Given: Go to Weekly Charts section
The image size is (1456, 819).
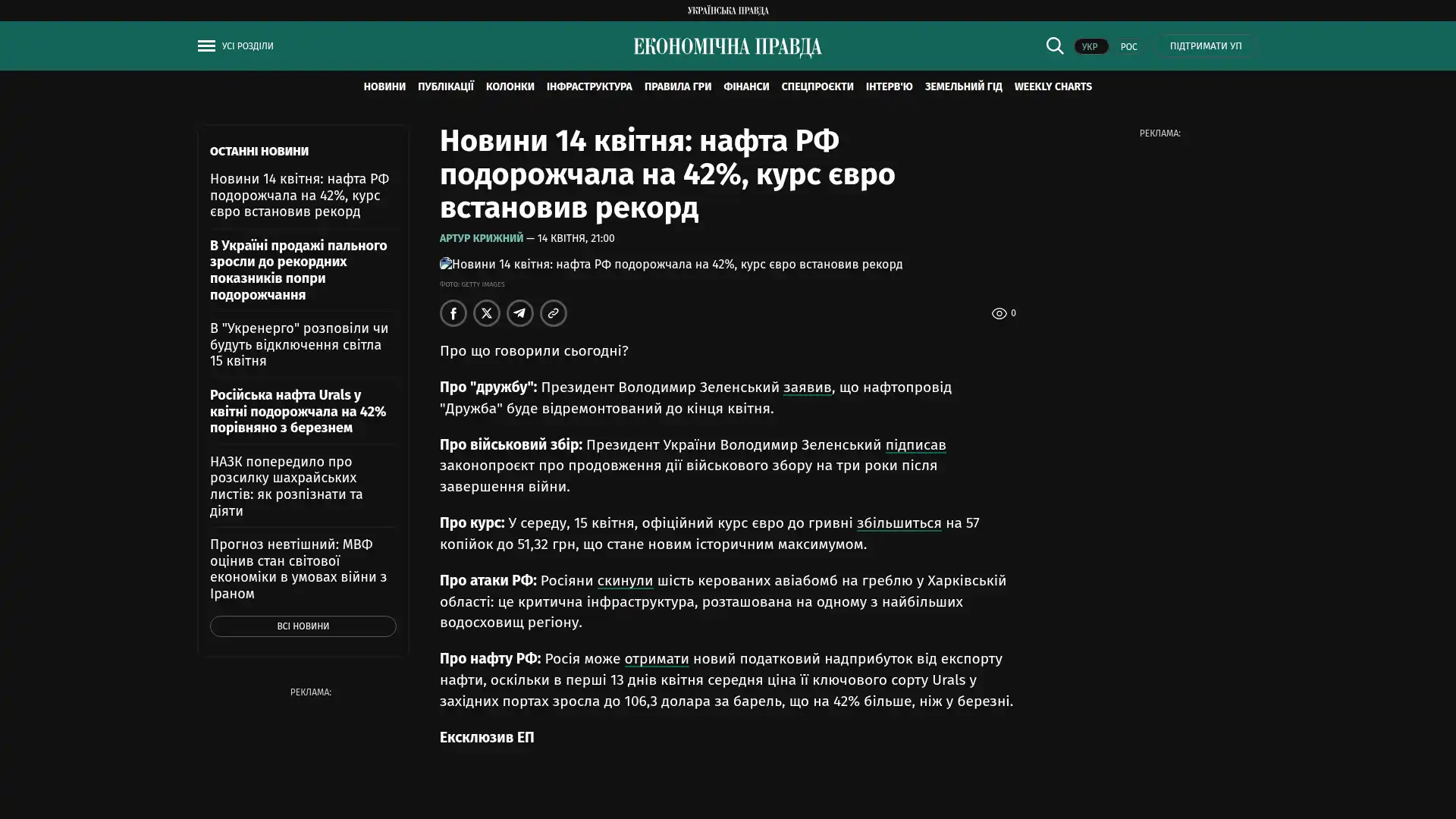Looking at the screenshot, I should coord(1053,86).
